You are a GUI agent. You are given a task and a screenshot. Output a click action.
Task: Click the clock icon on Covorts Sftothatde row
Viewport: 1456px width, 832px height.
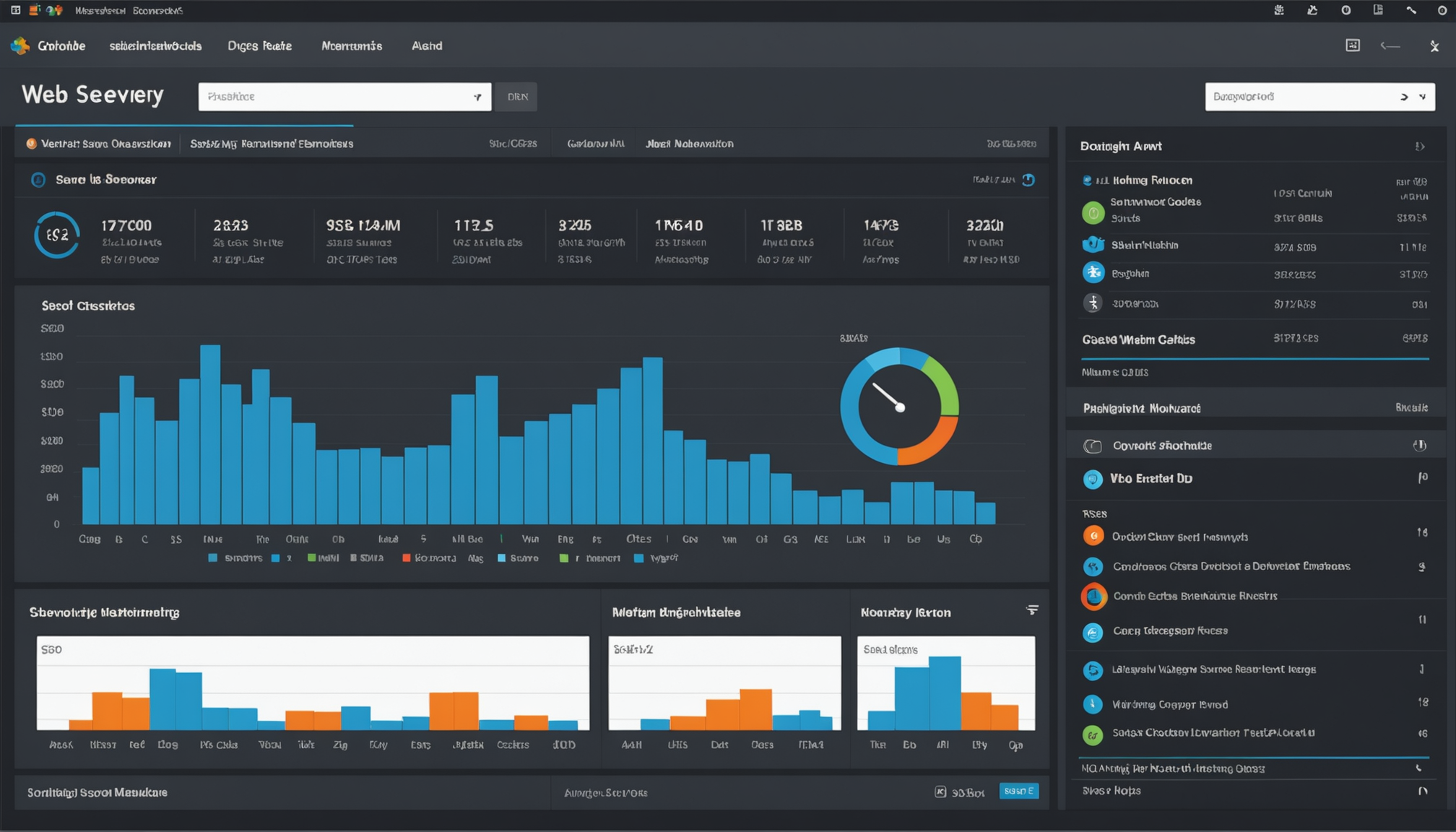pyautogui.click(x=1419, y=446)
